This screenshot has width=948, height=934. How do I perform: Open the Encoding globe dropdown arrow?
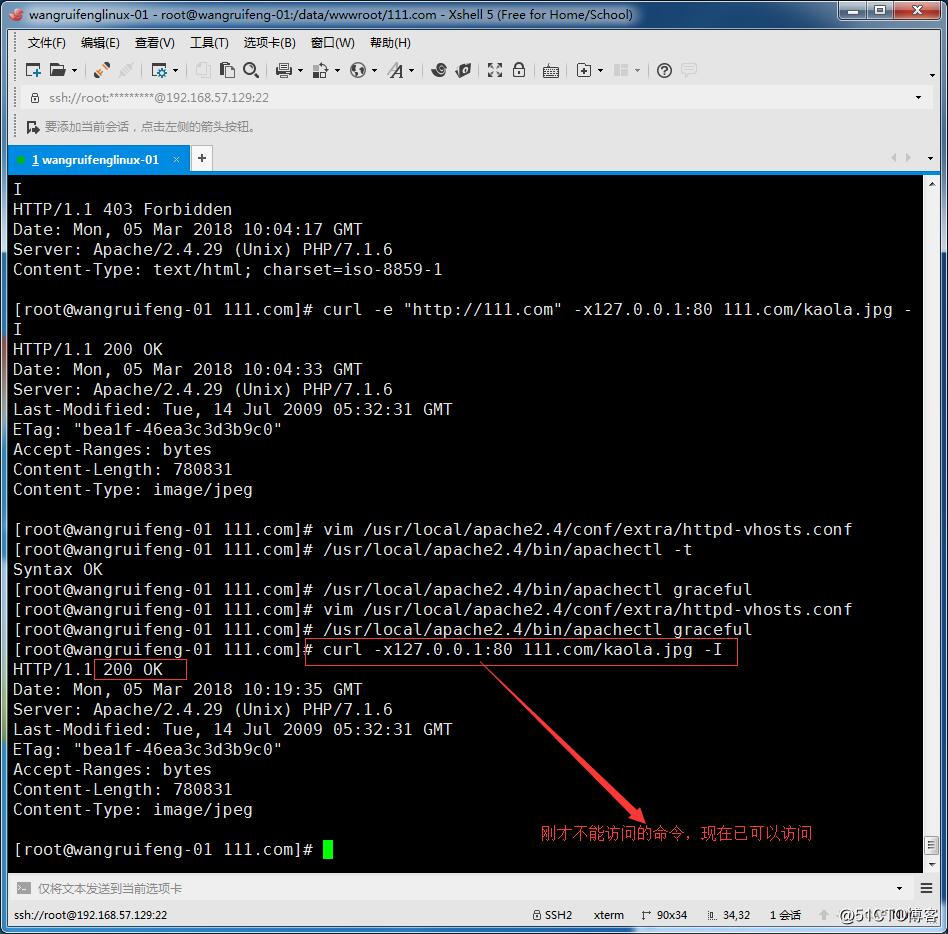click(374, 71)
